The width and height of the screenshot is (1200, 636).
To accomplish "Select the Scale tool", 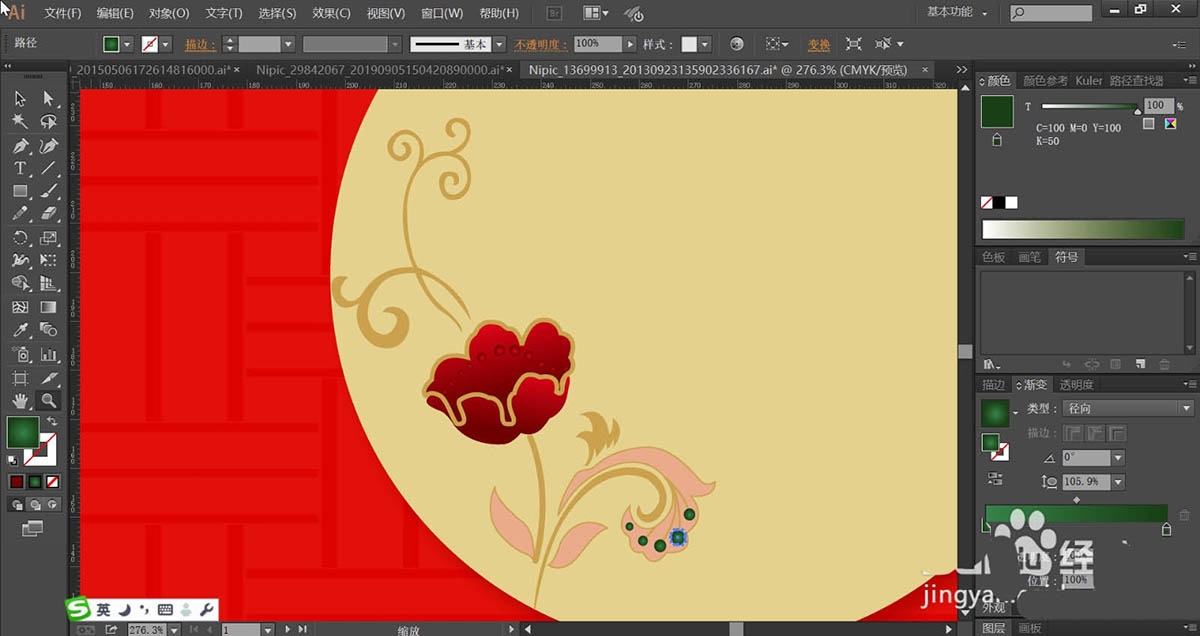I will 48,238.
